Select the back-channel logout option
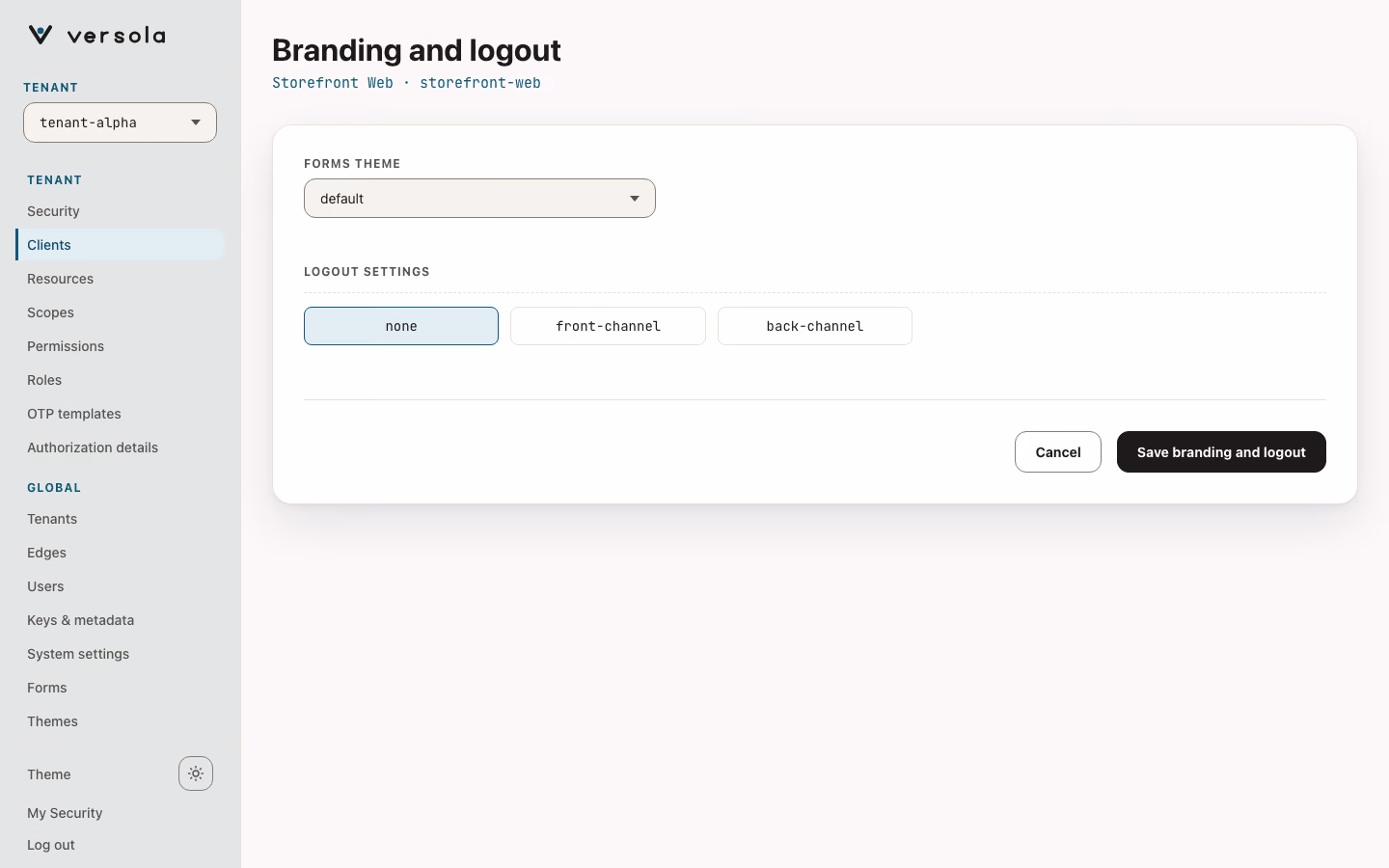Screen dimensions: 1389x868 [x=815, y=326]
